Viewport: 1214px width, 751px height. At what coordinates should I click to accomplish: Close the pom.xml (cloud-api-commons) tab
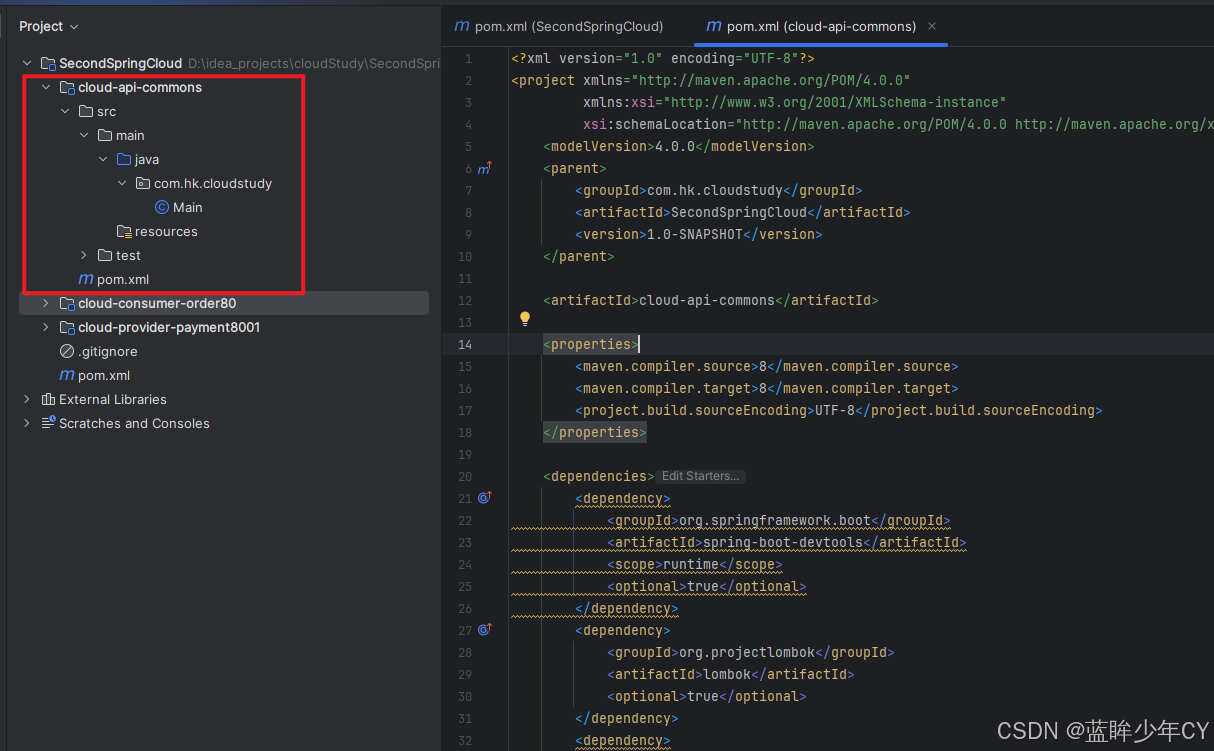point(932,26)
